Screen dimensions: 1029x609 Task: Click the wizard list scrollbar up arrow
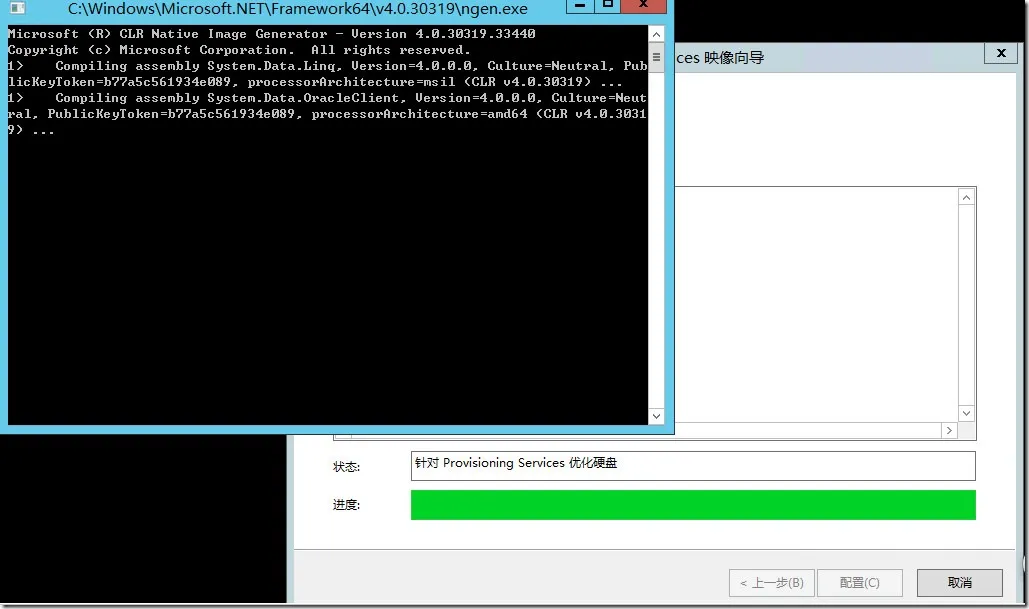[966, 196]
